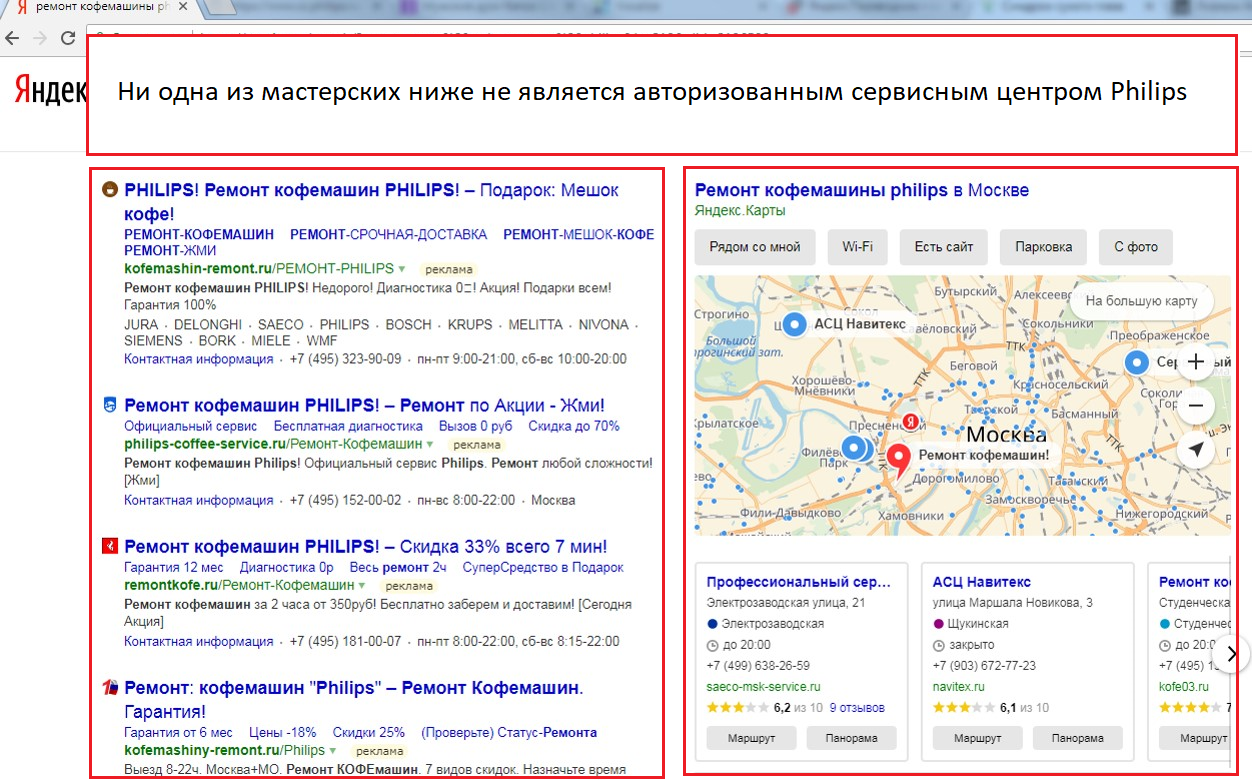This screenshot has width=1252, height=780.
Task: Click the 'Яндекс.Карты' link
Action: [x=740, y=211]
